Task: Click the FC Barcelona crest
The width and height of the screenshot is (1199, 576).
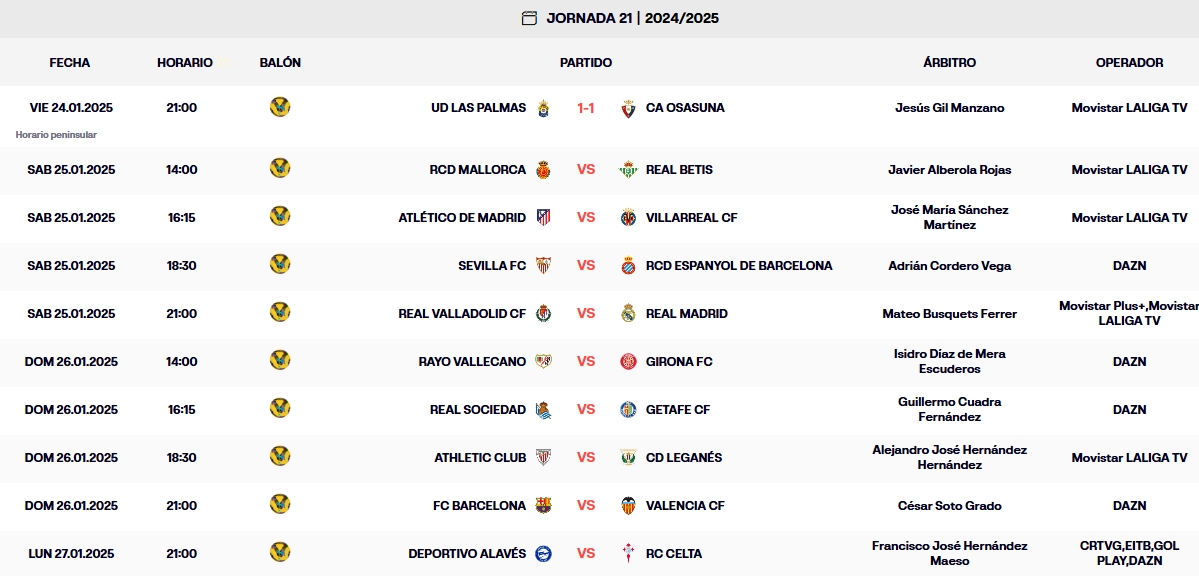Action: [x=544, y=506]
